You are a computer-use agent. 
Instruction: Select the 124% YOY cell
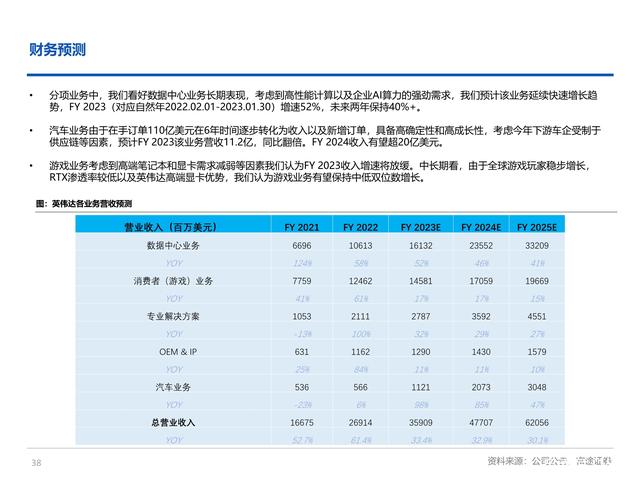tap(302, 263)
